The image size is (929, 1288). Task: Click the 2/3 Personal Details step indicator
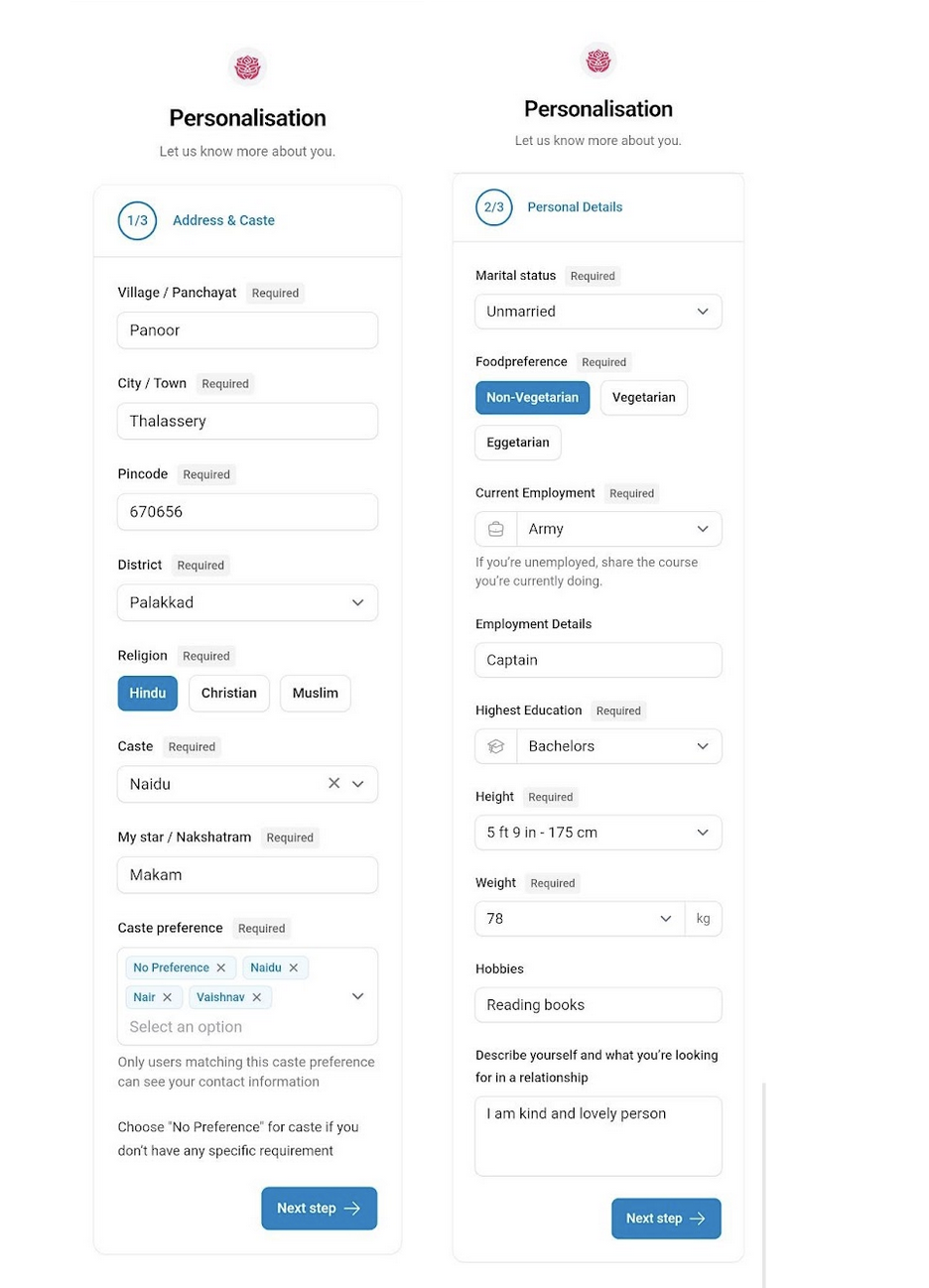pyautogui.click(x=550, y=207)
